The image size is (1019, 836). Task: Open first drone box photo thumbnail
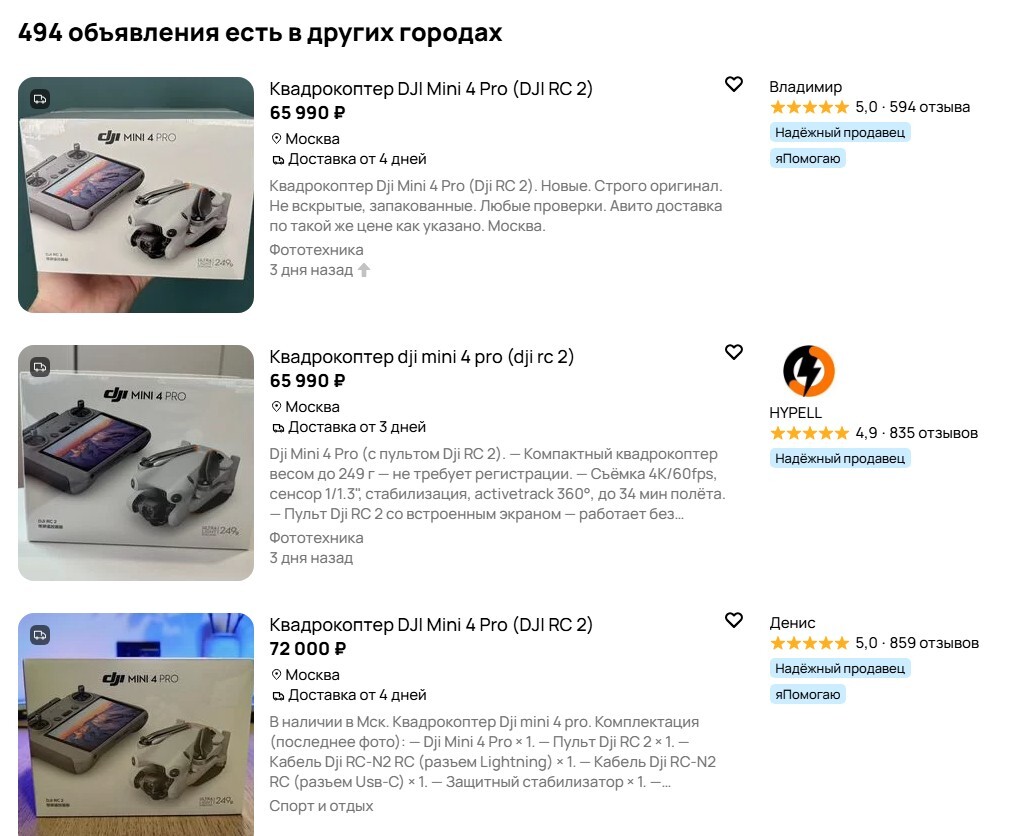pos(136,195)
